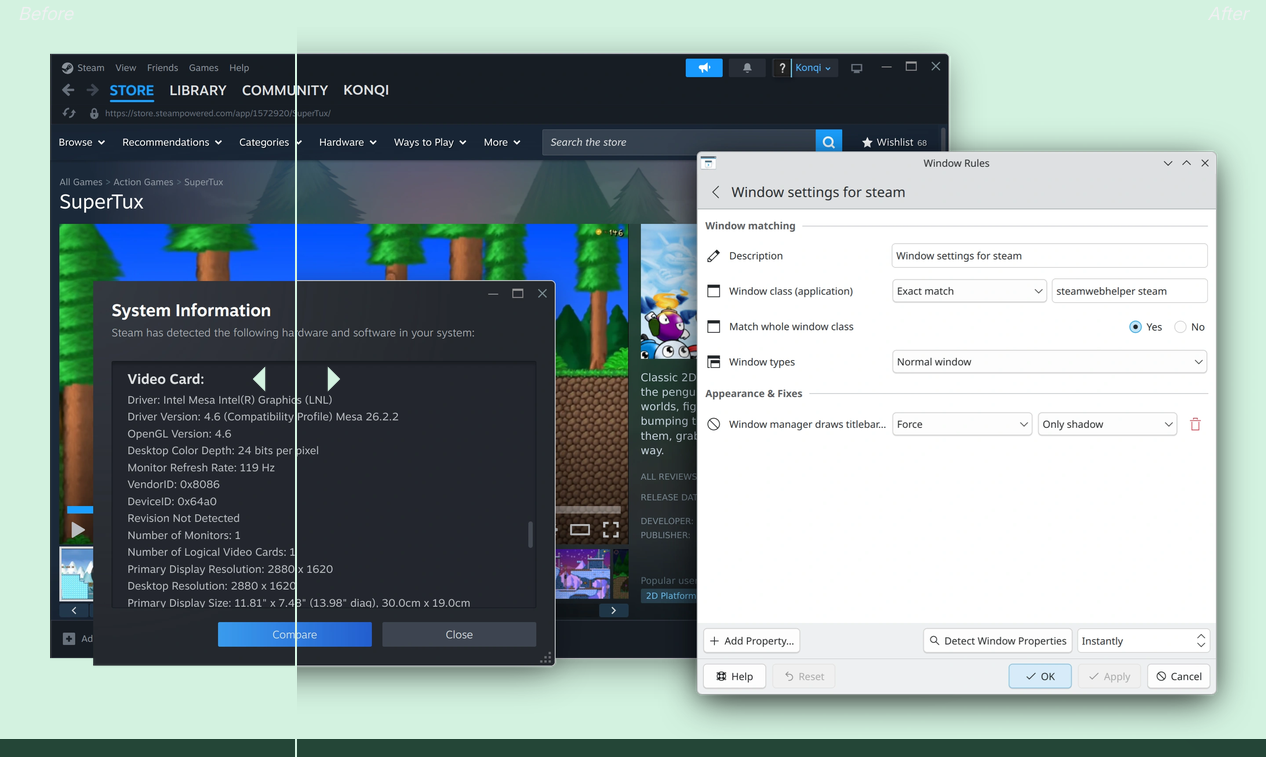Click the Search the store field

coord(679,142)
